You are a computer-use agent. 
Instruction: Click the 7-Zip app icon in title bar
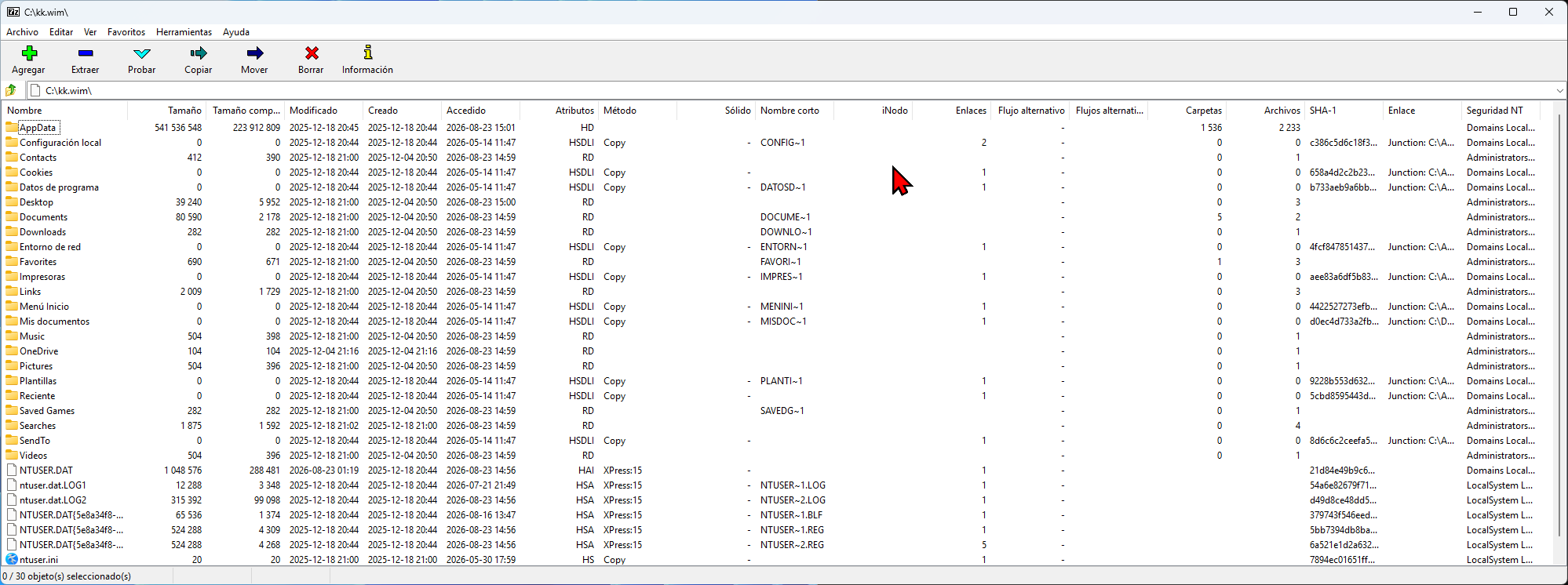point(13,12)
